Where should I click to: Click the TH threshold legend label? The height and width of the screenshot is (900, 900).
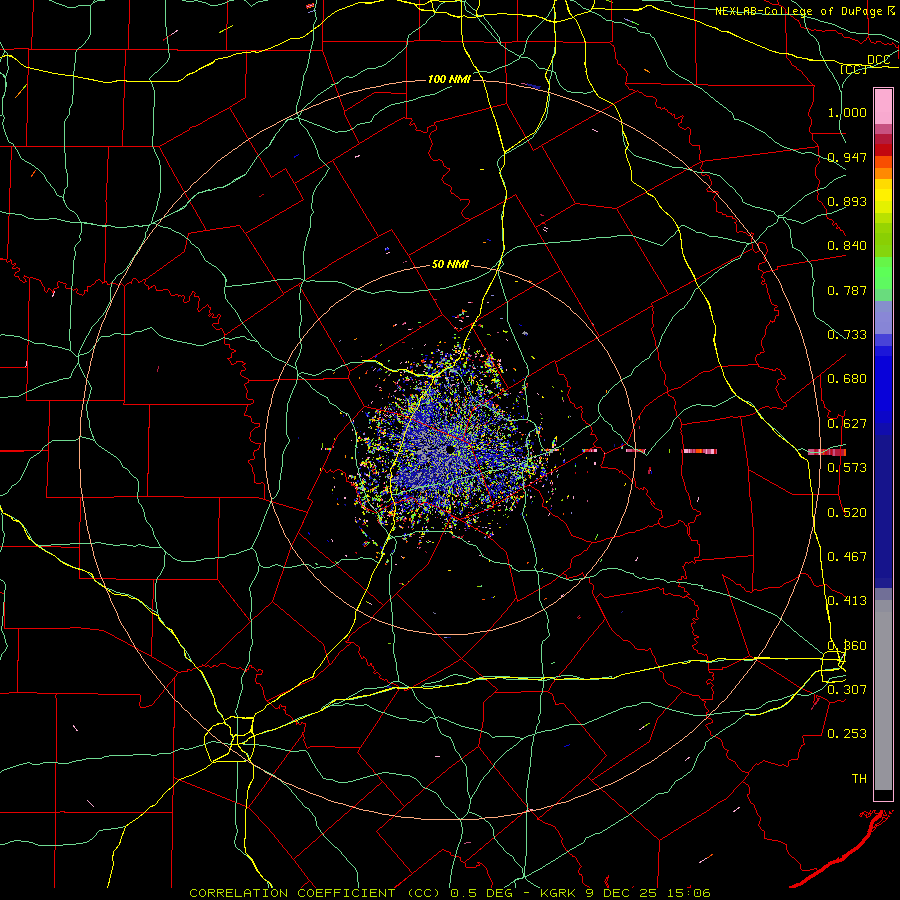859,779
